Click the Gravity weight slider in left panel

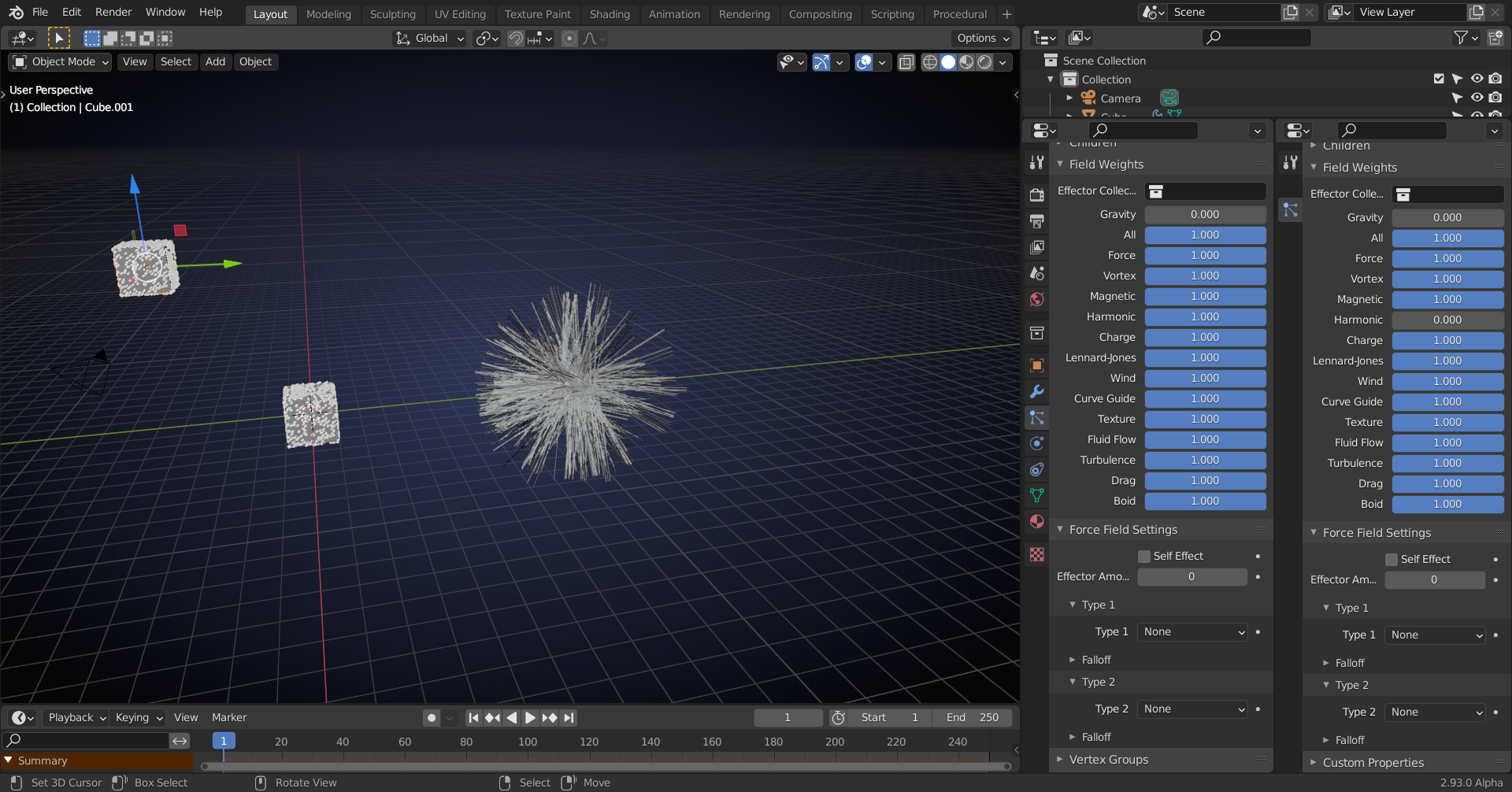(x=1204, y=215)
